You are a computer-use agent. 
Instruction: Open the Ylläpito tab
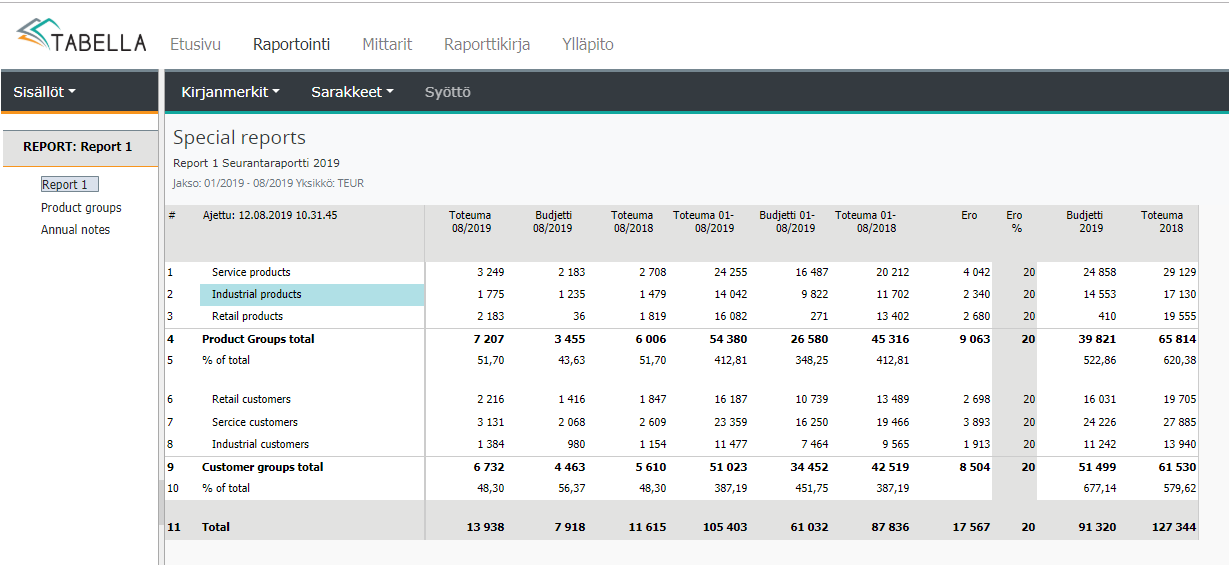point(588,45)
